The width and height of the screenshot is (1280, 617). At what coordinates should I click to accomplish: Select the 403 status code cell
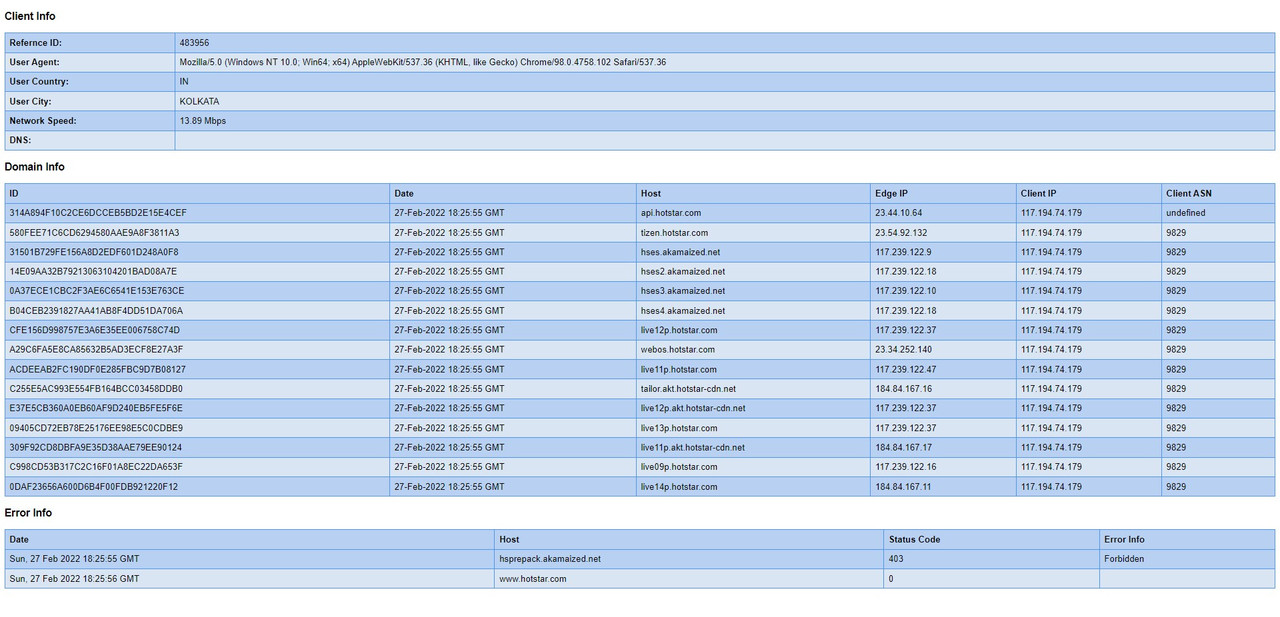895,559
